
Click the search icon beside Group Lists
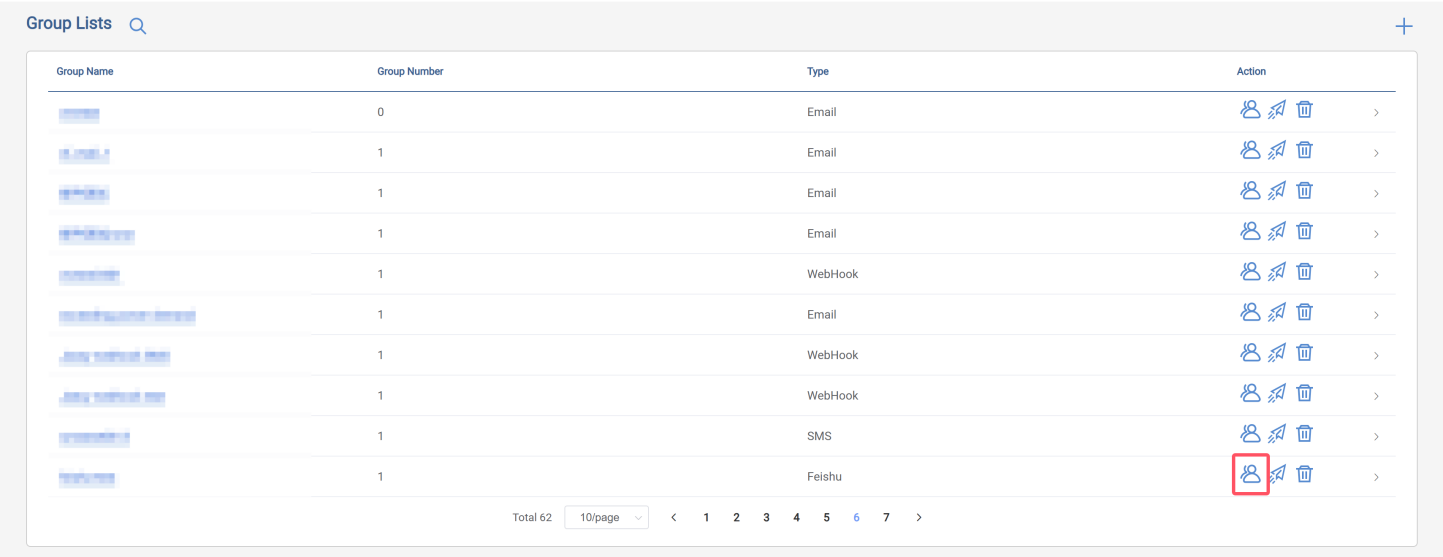click(138, 27)
